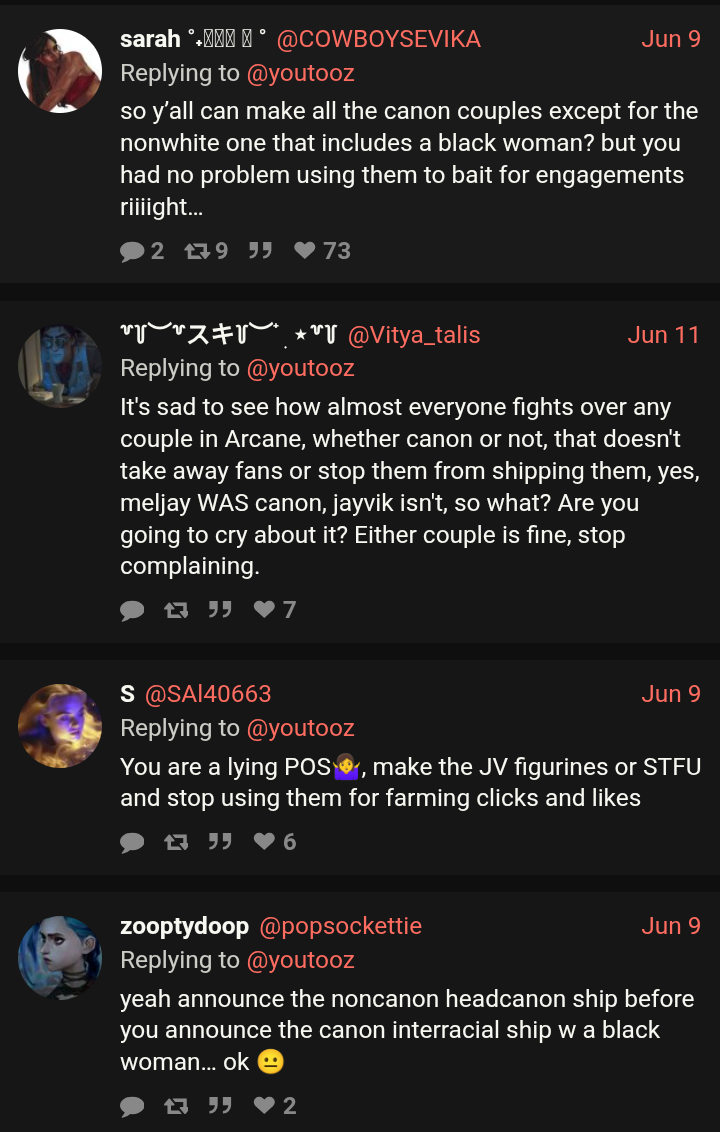Click reply icon on SAI40663's tweet

(x=132, y=843)
